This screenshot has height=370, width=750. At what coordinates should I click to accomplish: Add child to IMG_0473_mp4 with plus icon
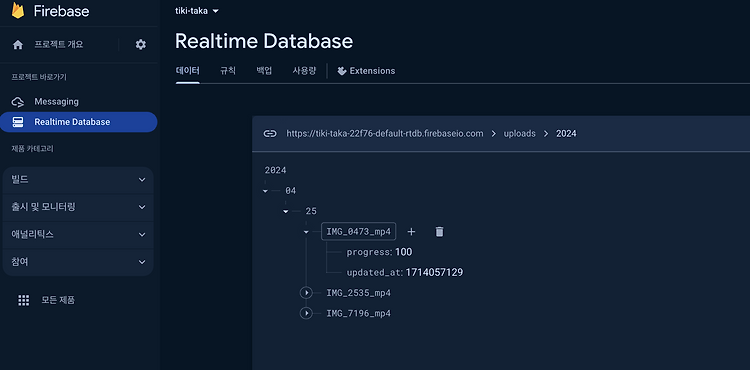[411, 232]
